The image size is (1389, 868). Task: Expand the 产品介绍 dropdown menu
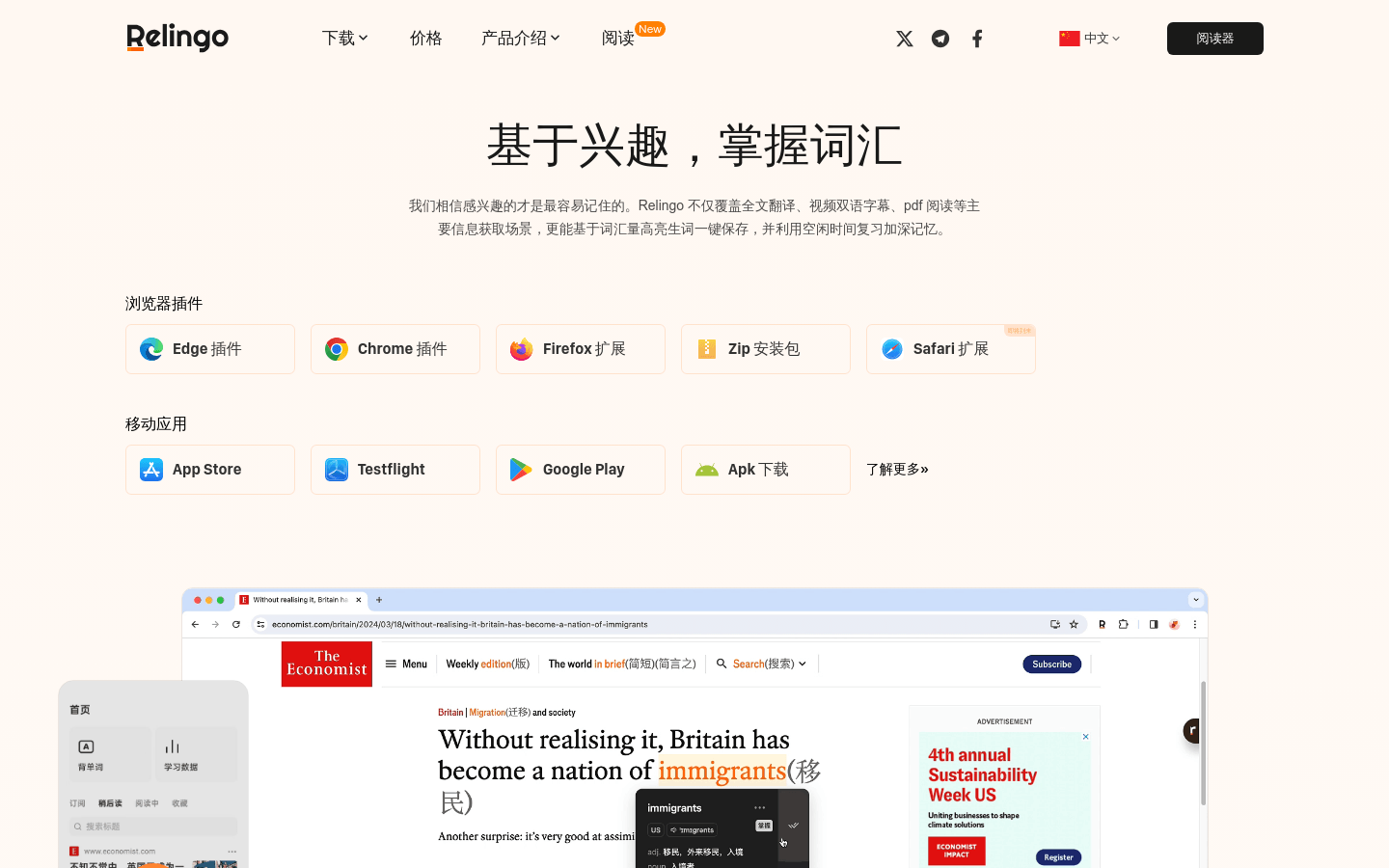(520, 38)
